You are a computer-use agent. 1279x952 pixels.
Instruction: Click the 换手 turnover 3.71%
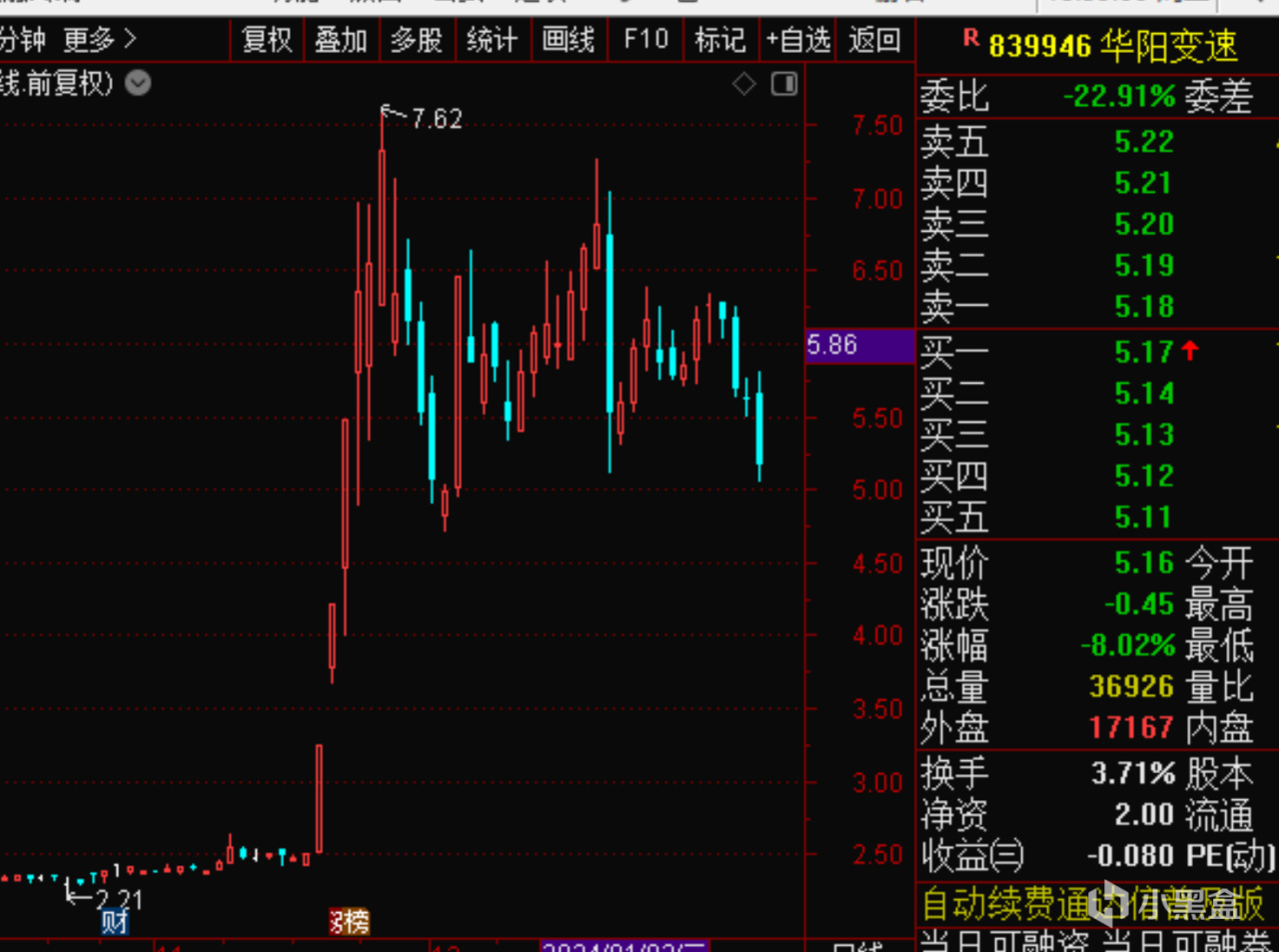[x=1133, y=773]
